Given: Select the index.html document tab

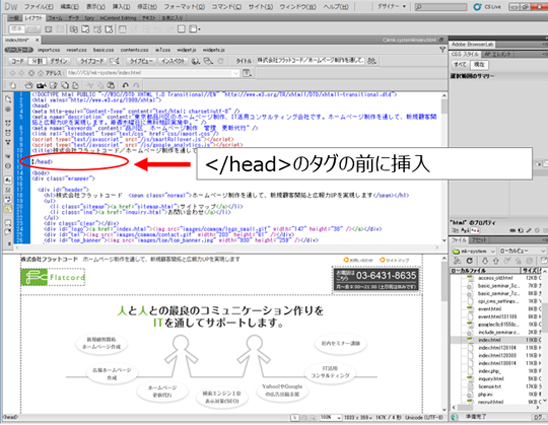Looking at the screenshot, I should pyautogui.click(x=17, y=40).
